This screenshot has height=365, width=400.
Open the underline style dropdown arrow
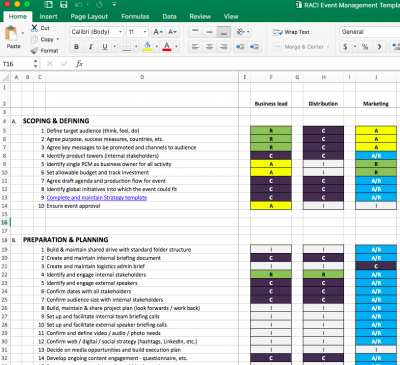point(115,47)
